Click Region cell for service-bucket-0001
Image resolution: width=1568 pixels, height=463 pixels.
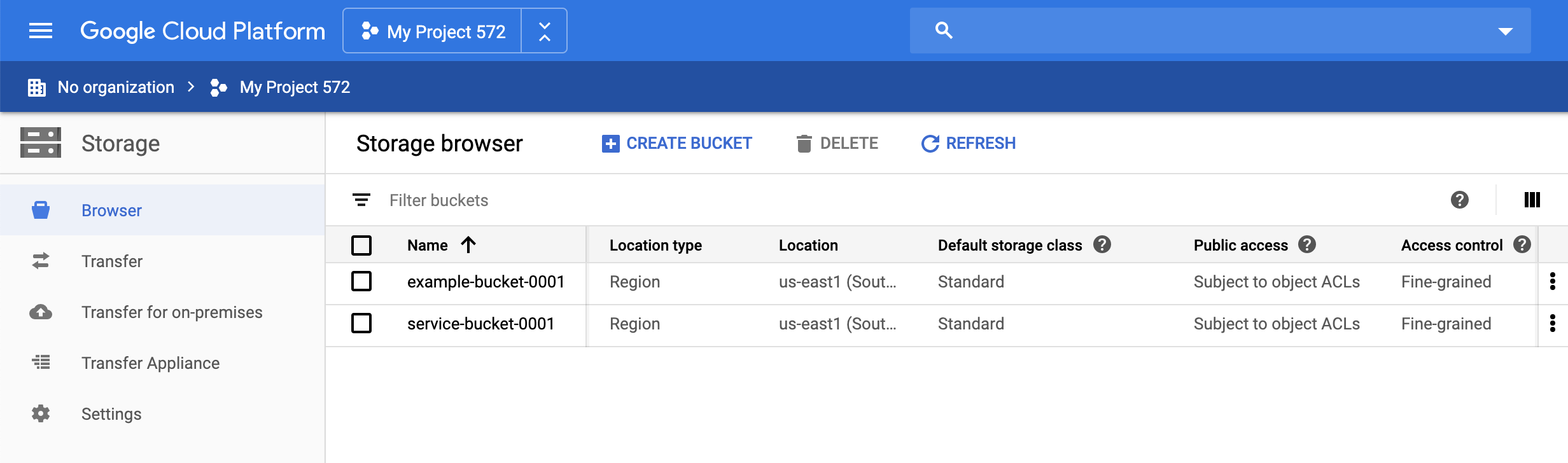tap(634, 323)
